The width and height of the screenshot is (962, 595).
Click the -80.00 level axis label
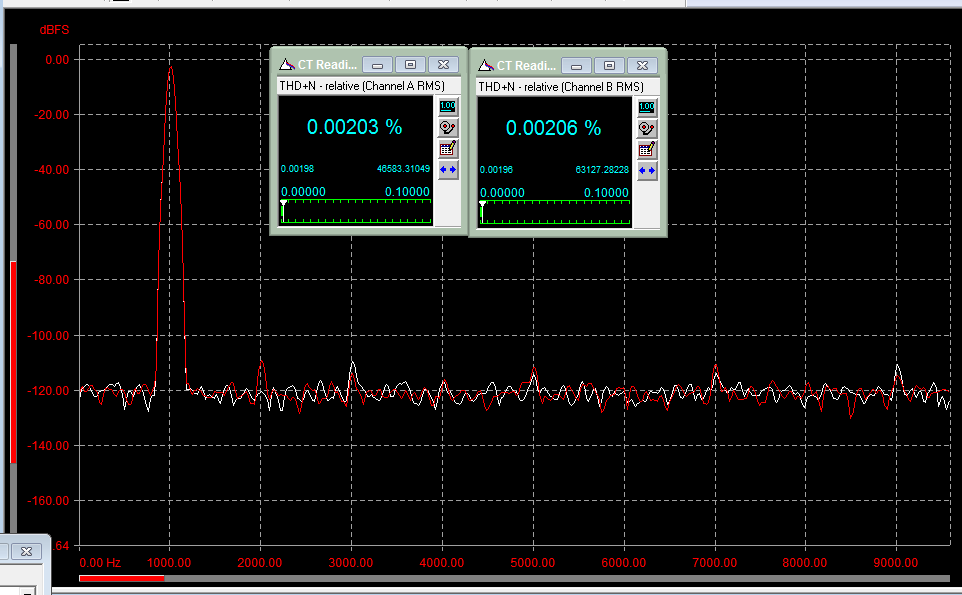[52, 280]
